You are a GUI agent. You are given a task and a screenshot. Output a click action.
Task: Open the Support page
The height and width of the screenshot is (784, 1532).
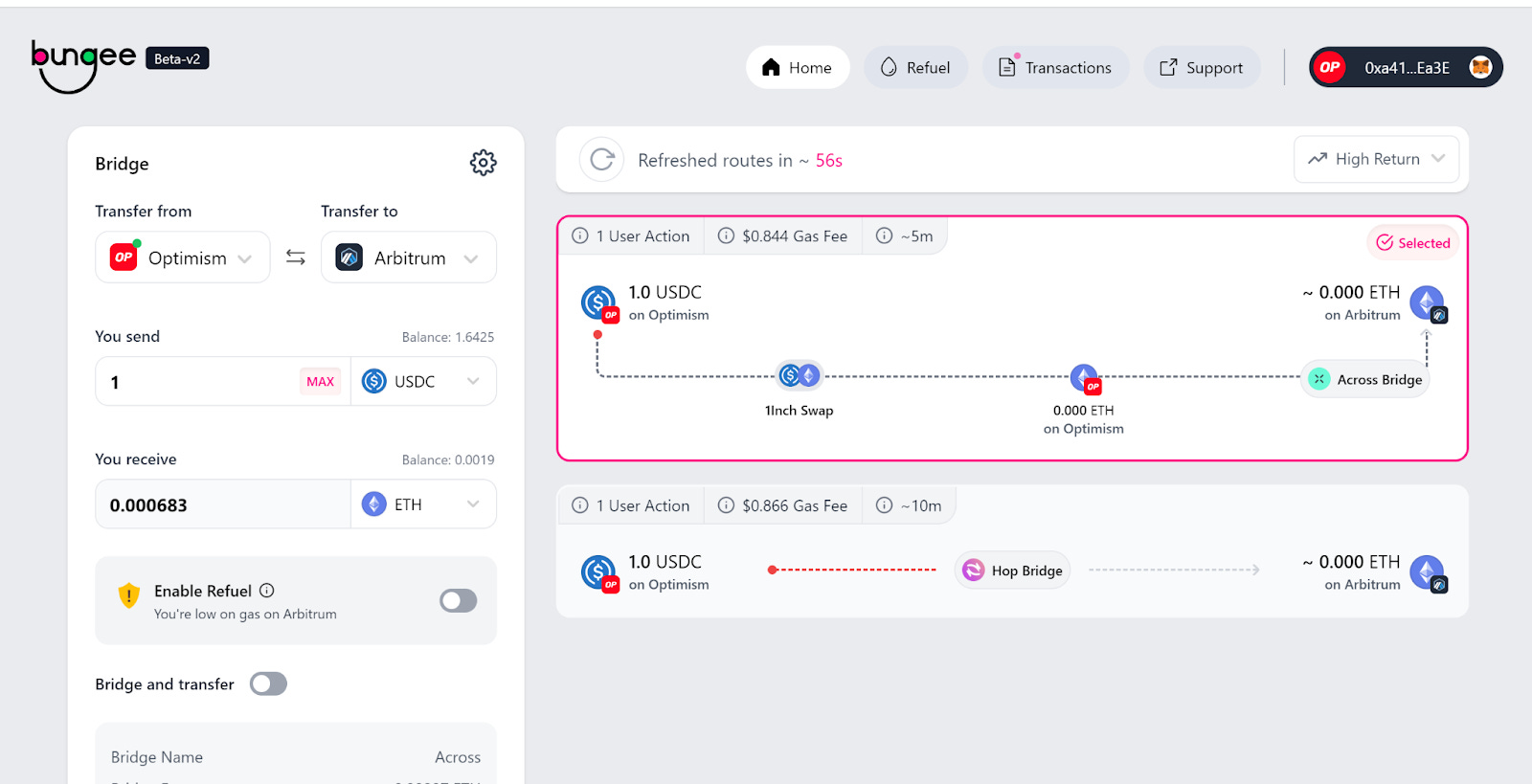click(x=1202, y=67)
